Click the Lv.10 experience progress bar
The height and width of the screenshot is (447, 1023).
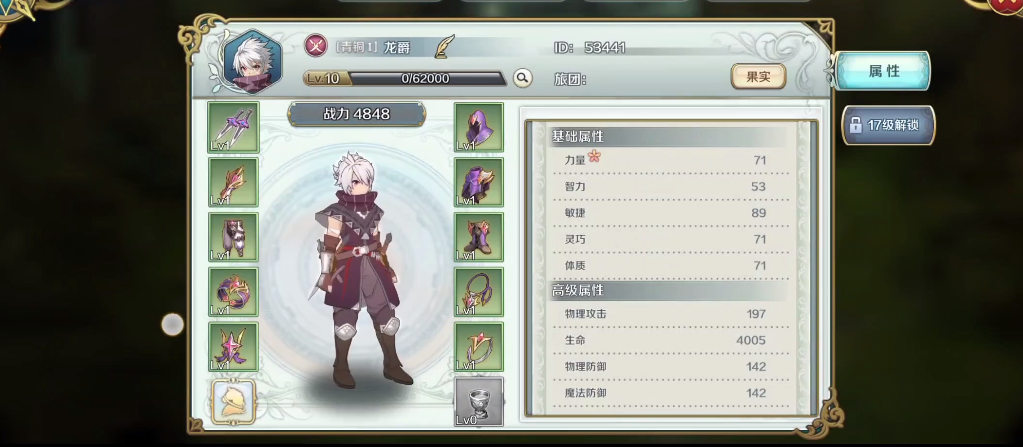pos(405,78)
